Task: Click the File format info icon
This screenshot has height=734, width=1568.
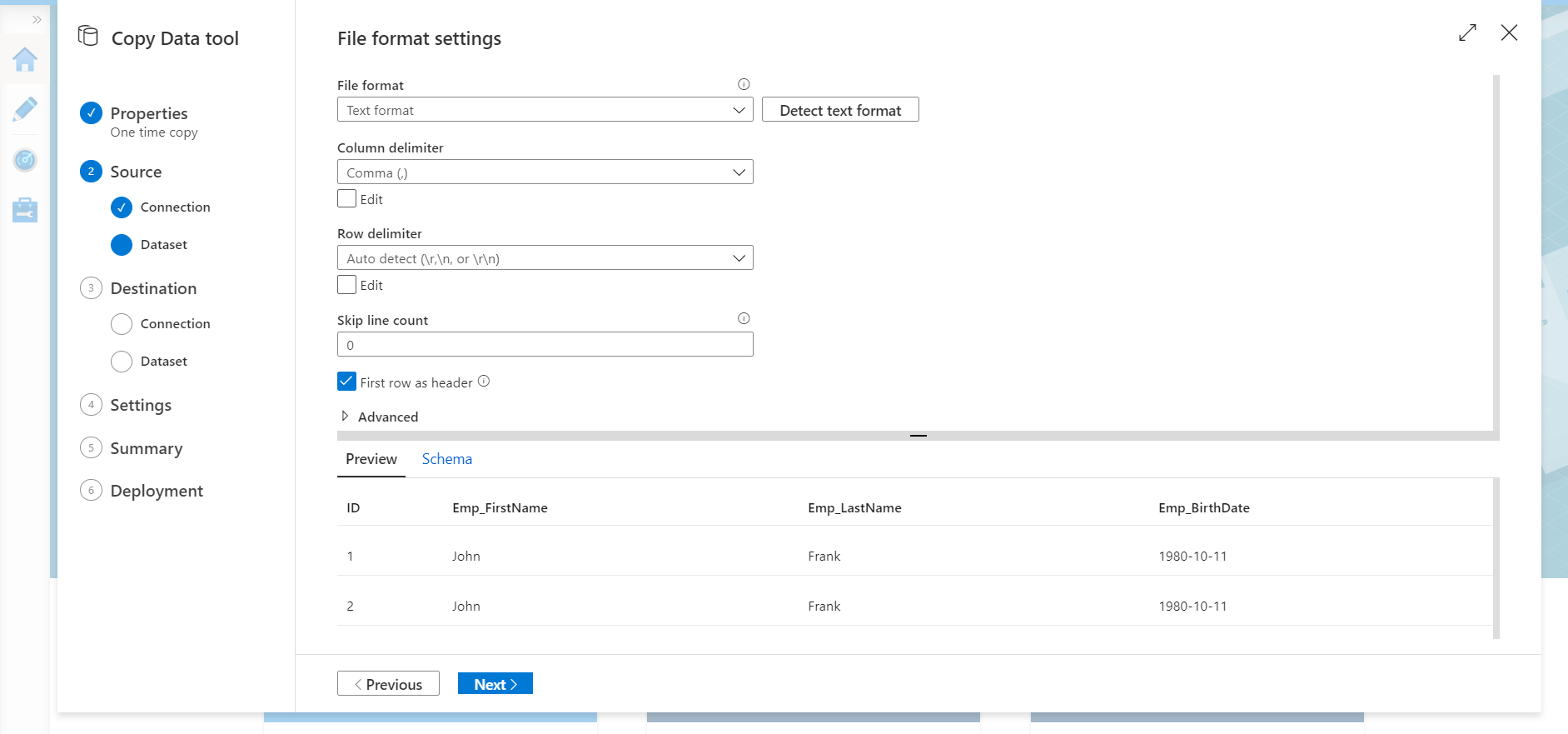Action: click(x=744, y=84)
